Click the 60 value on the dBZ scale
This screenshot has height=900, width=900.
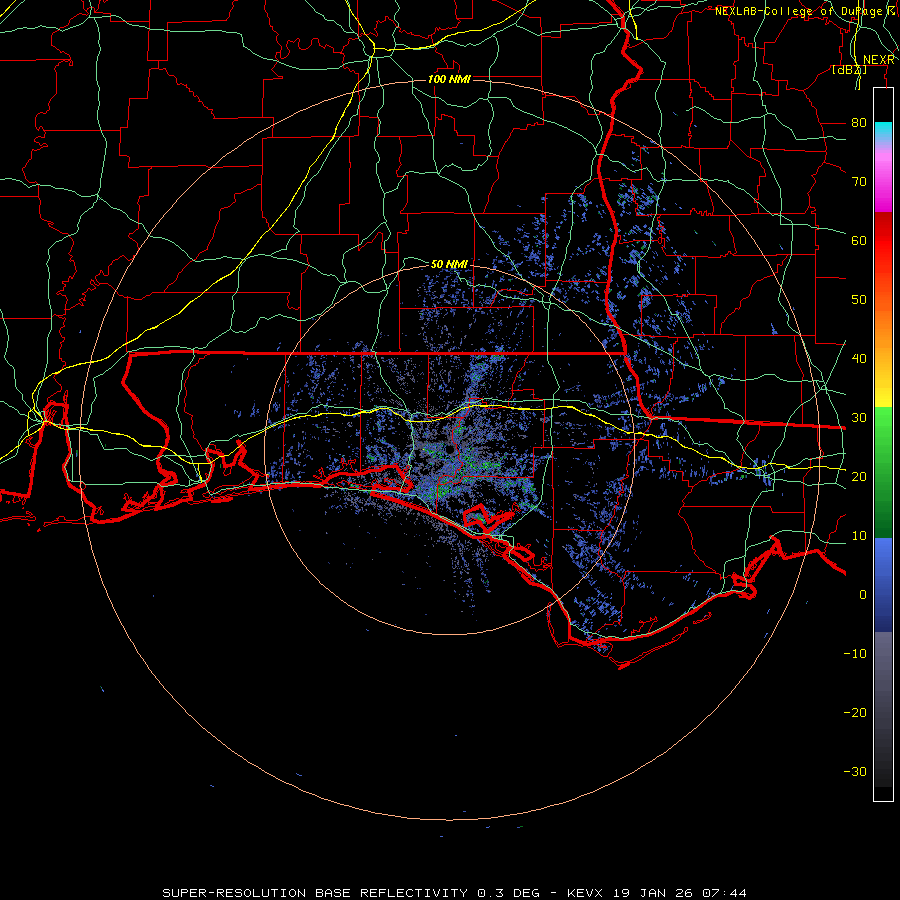(x=859, y=240)
